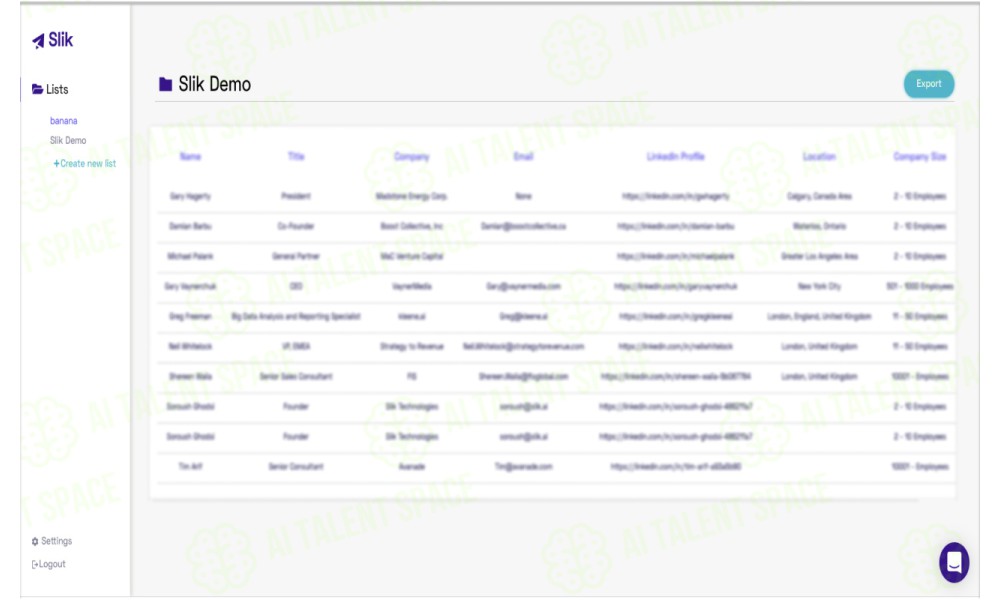The image size is (1000, 600).
Task: Select the name Neil Whitelock
Action: coord(190,346)
